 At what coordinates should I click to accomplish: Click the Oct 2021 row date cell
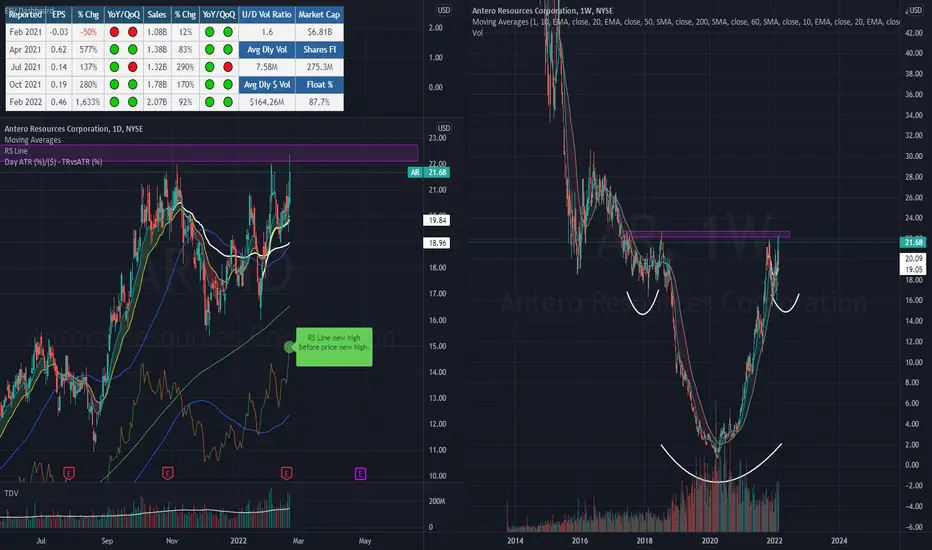point(26,85)
